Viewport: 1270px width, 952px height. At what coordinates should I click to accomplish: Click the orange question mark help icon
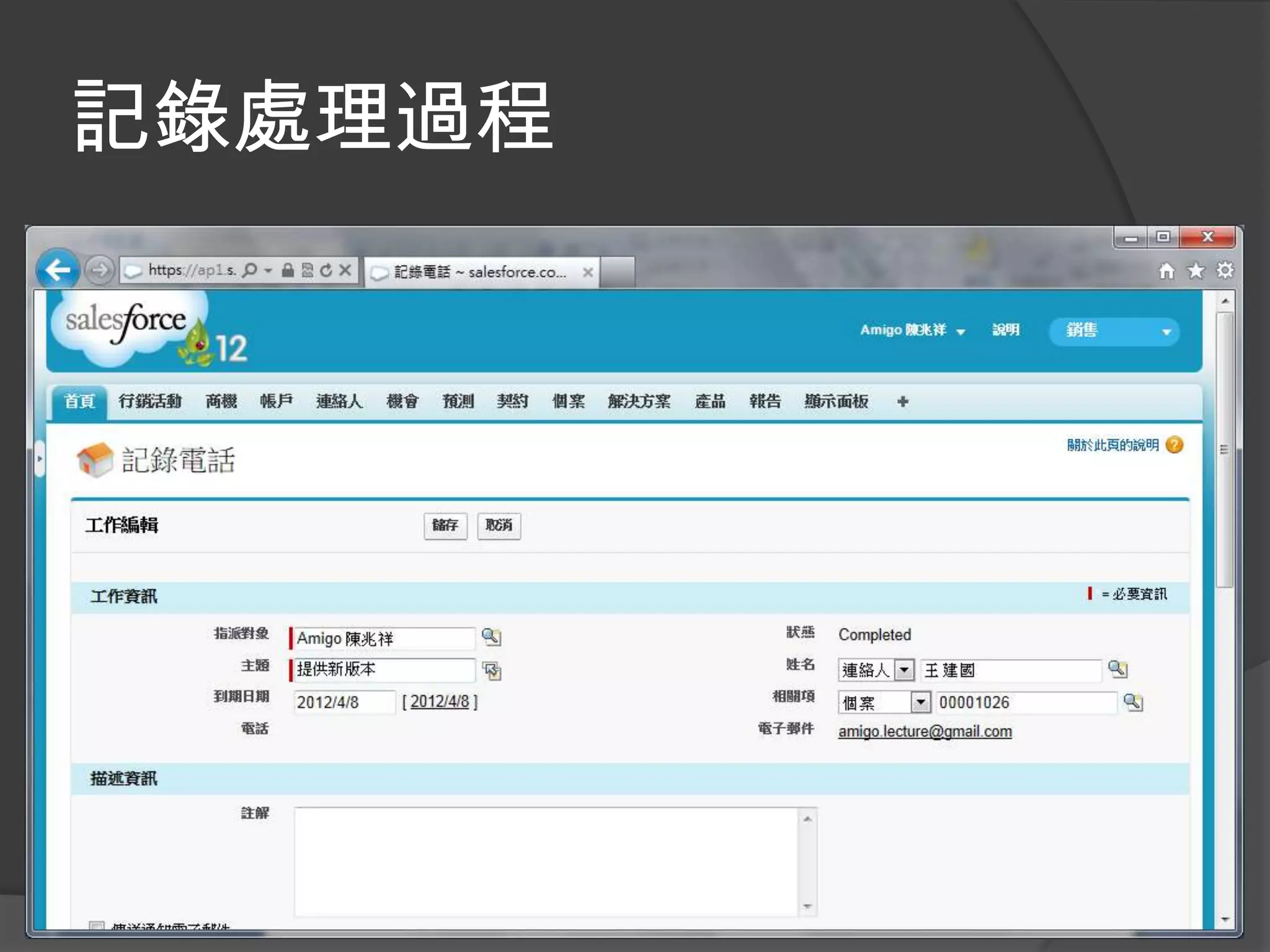click(x=1175, y=445)
